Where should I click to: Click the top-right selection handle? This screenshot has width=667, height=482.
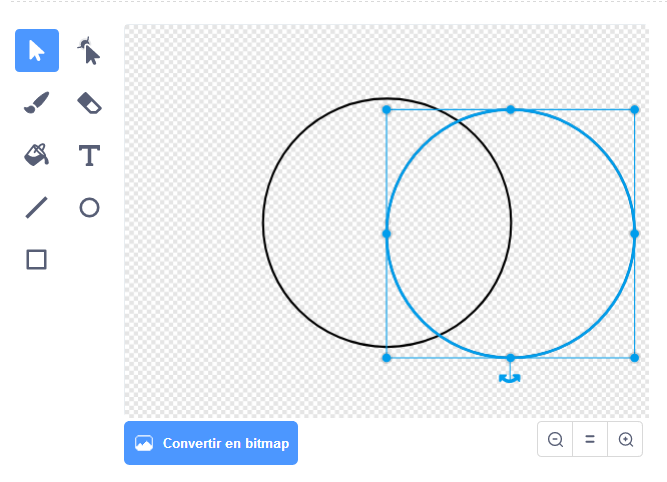coord(634,109)
